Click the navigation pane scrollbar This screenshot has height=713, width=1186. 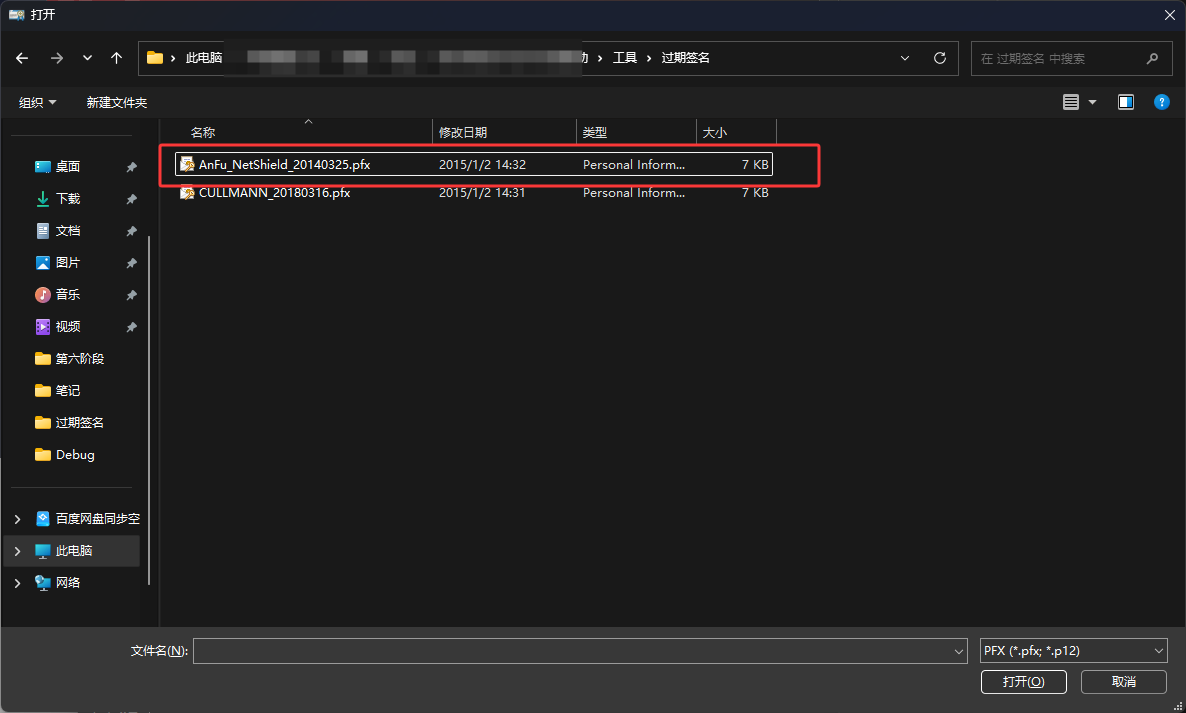point(150,411)
